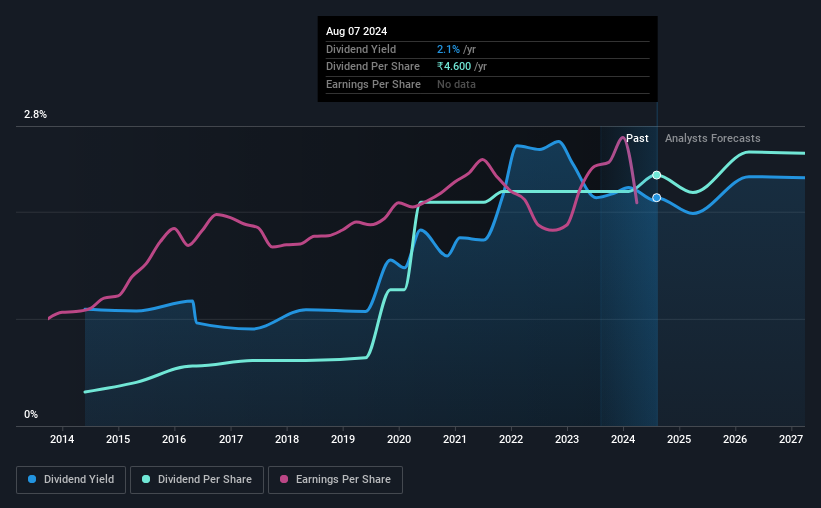Select the 2024 label on the x-axis
The image size is (821, 508).
623,439
